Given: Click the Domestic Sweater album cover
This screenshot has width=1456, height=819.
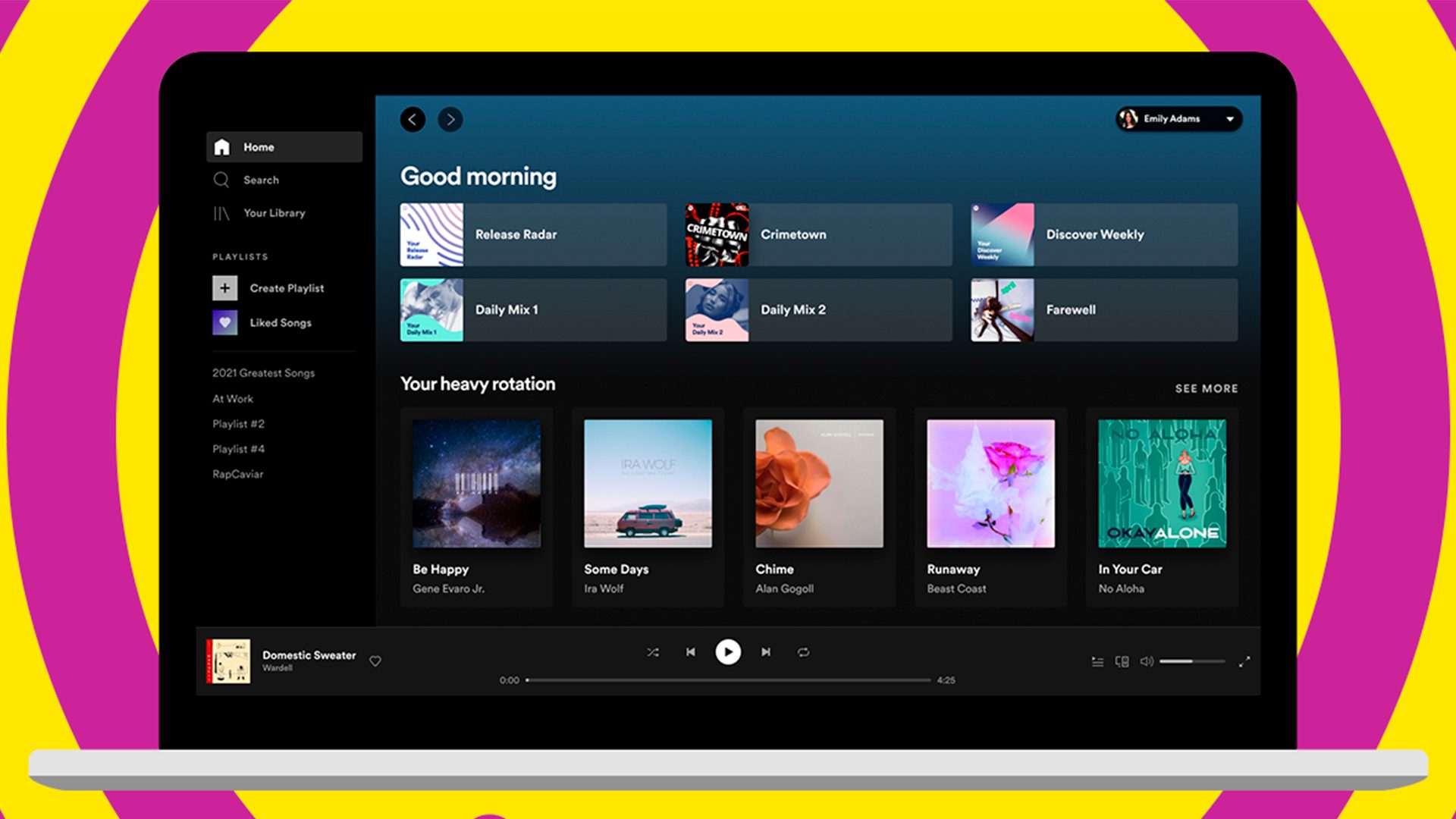Looking at the screenshot, I should 228,661.
